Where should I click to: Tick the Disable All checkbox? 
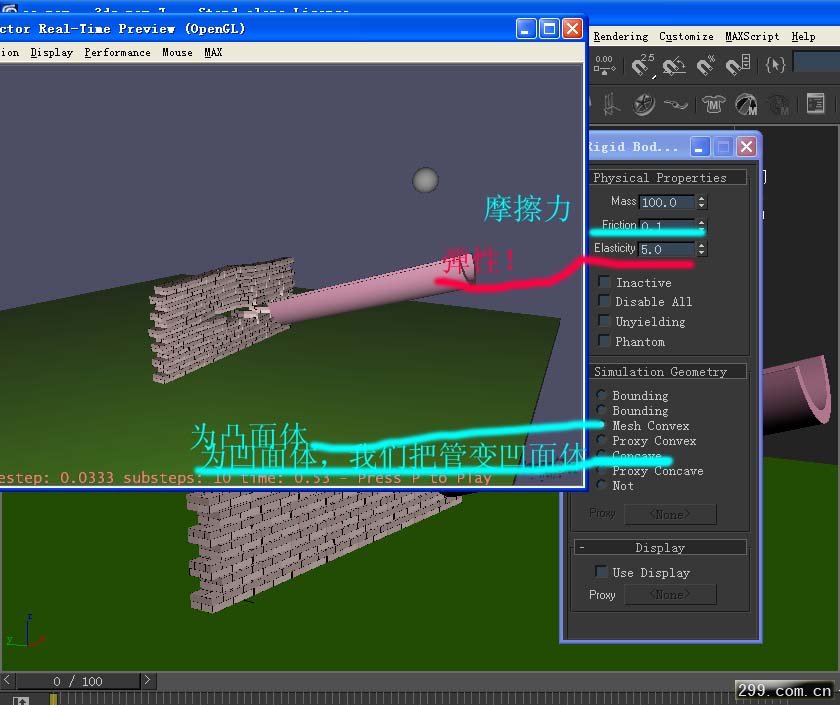click(x=604, y=301)
